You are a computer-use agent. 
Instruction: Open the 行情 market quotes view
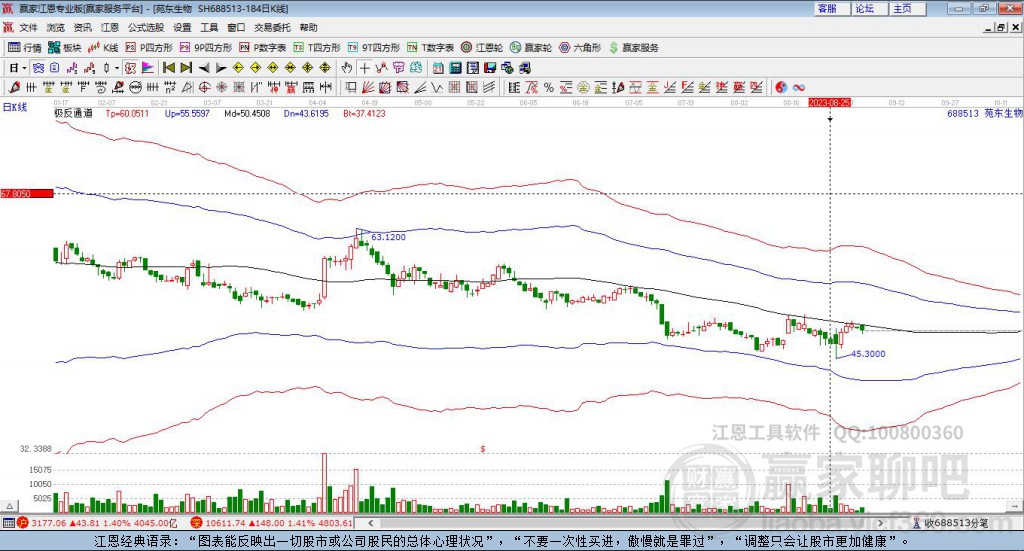pos(25,48)
